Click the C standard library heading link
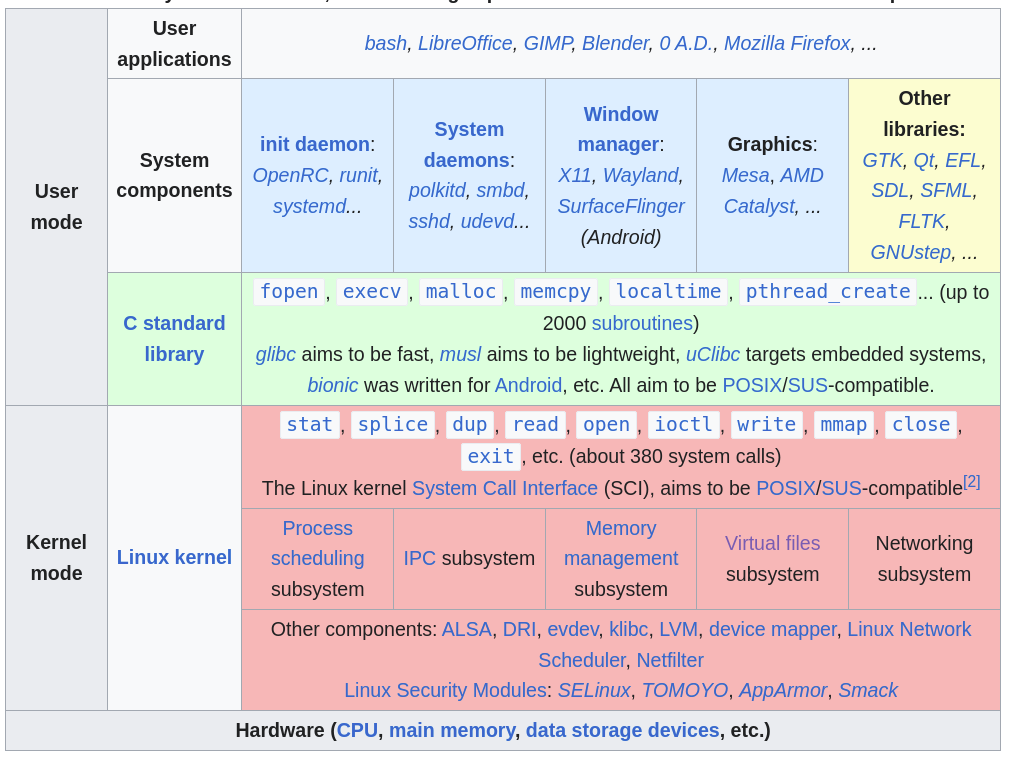The image size is (1012, 759). (x=174, y=338)
